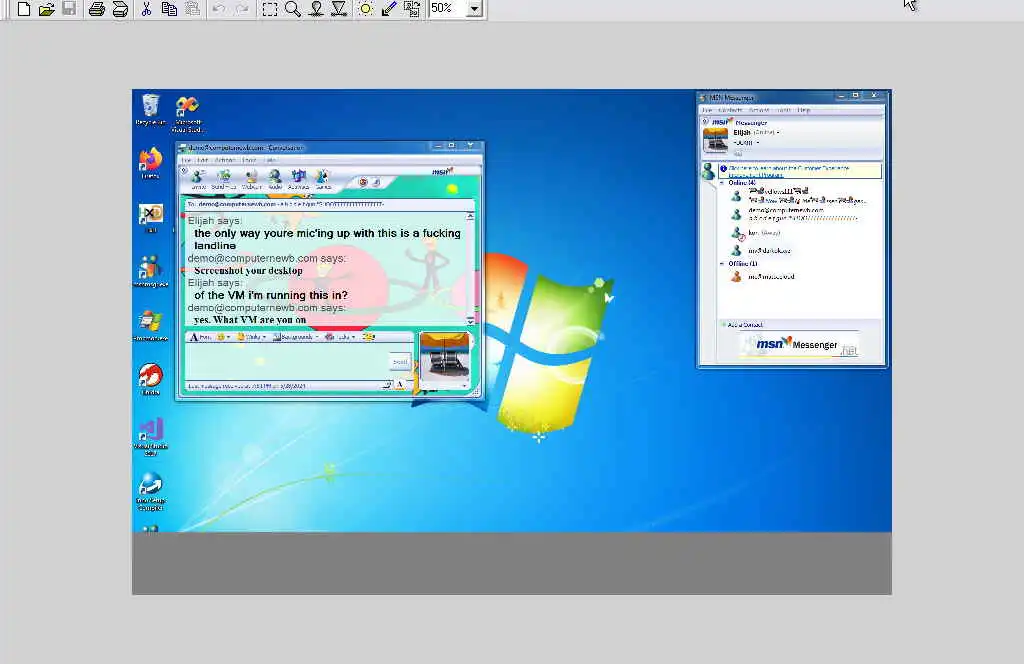Open Help menu in MSN Messenger window
This screenshot has width=1024, height=664.
(803, 110)
